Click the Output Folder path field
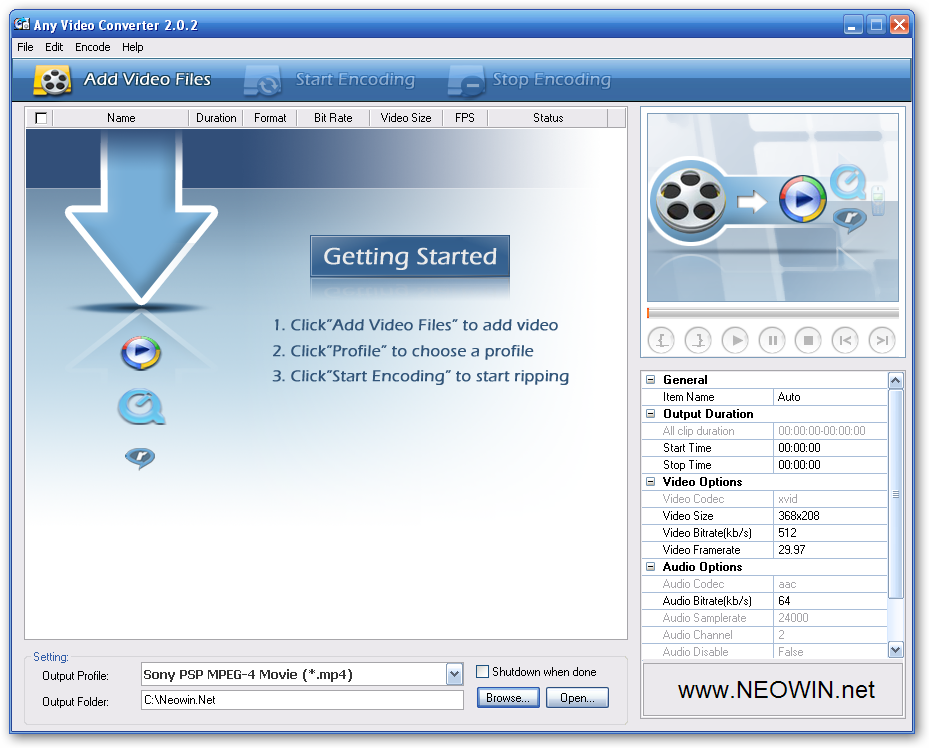The width and height of the screenshot is (929, 748). 302,700
